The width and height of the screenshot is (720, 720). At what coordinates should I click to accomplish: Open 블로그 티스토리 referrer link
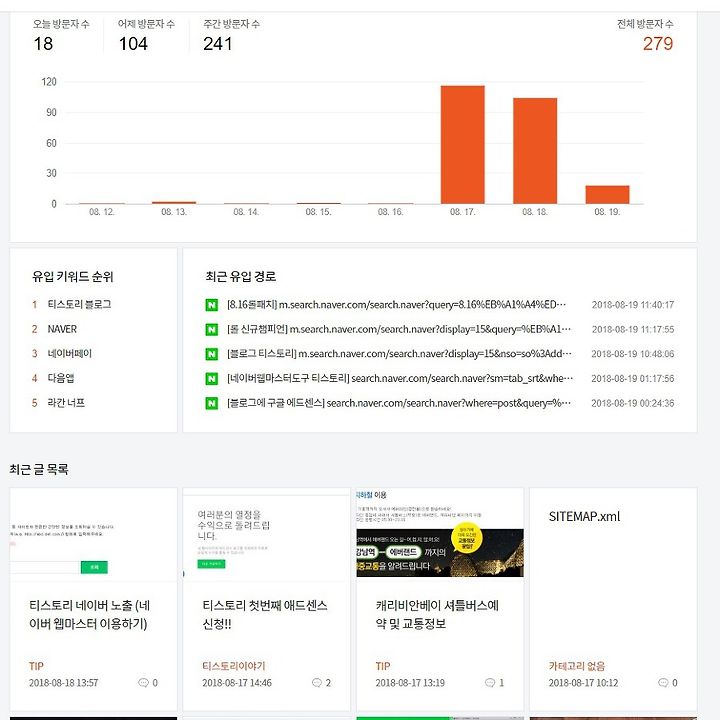pos(399,354)
